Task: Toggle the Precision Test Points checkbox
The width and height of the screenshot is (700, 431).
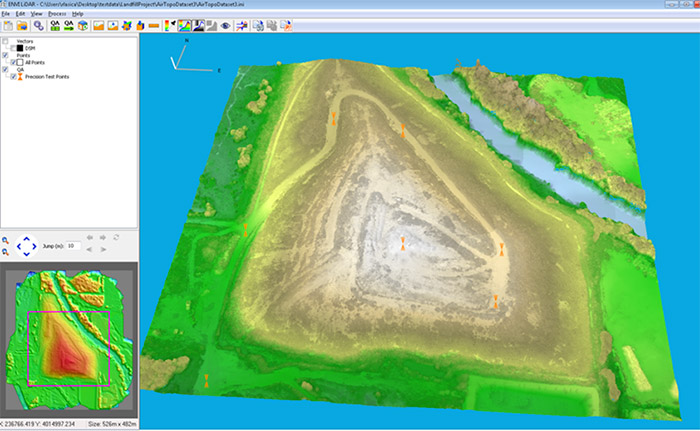Action: click(x=13, y=77)
